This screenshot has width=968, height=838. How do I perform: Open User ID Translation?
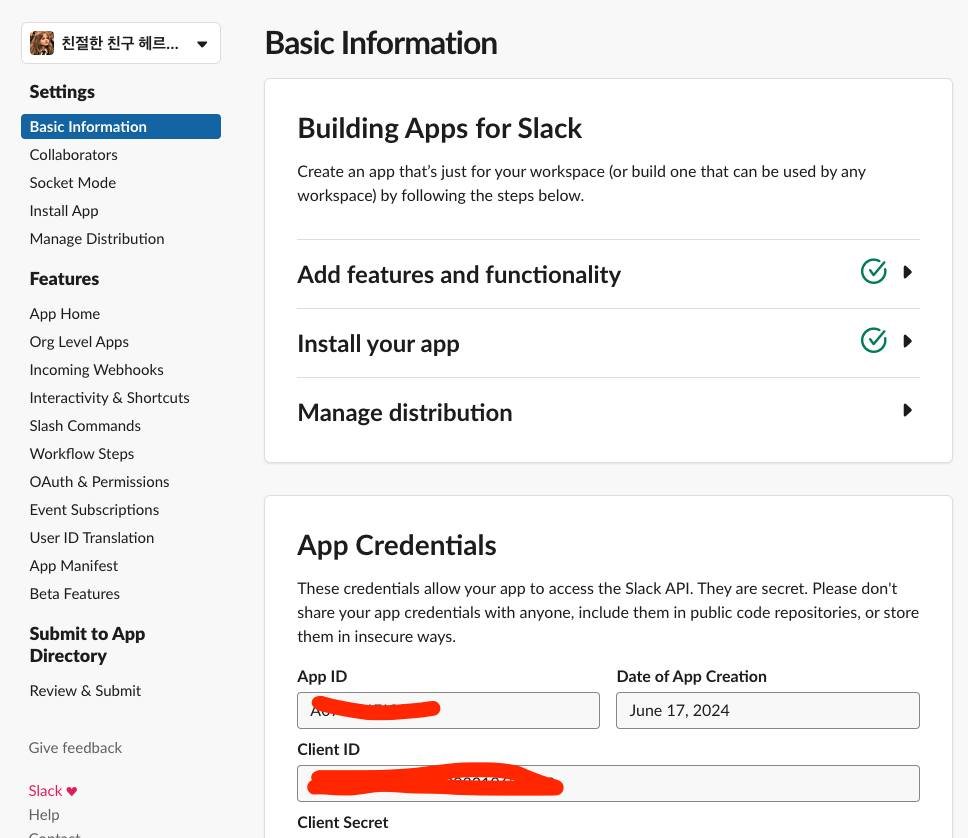coord(92,538)
